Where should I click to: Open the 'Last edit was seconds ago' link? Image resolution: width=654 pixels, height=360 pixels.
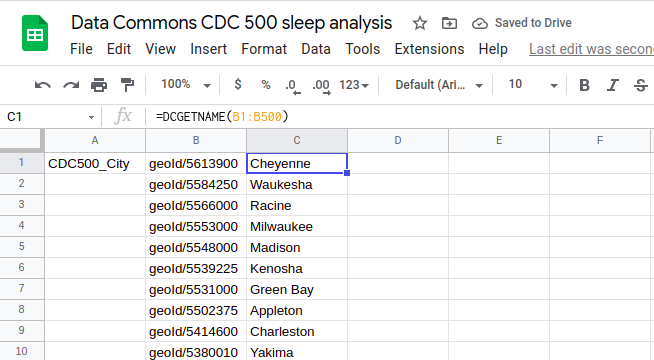(591, 49)
